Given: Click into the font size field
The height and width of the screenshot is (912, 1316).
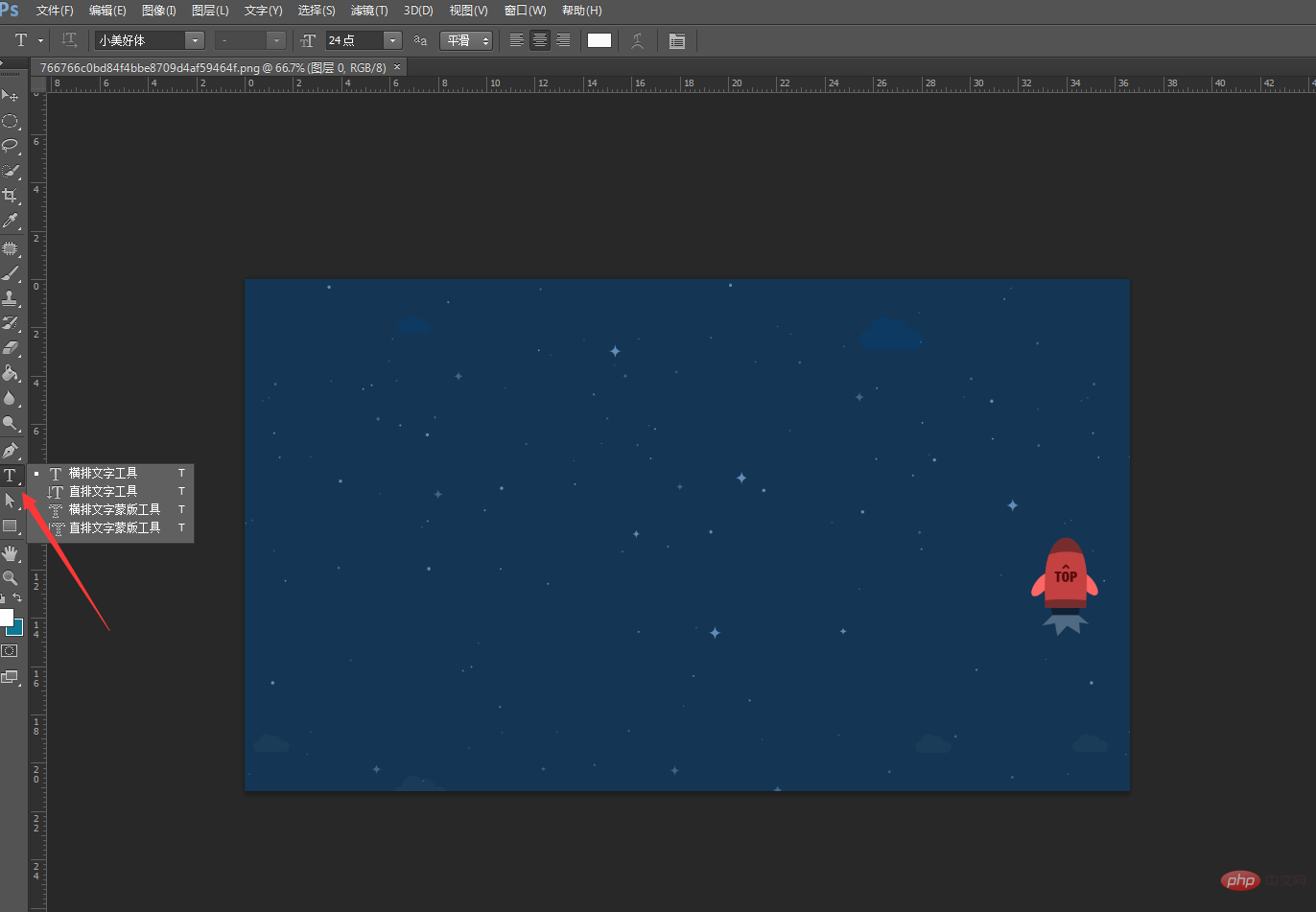Looking at the screenshot, I should click(353, 40).
